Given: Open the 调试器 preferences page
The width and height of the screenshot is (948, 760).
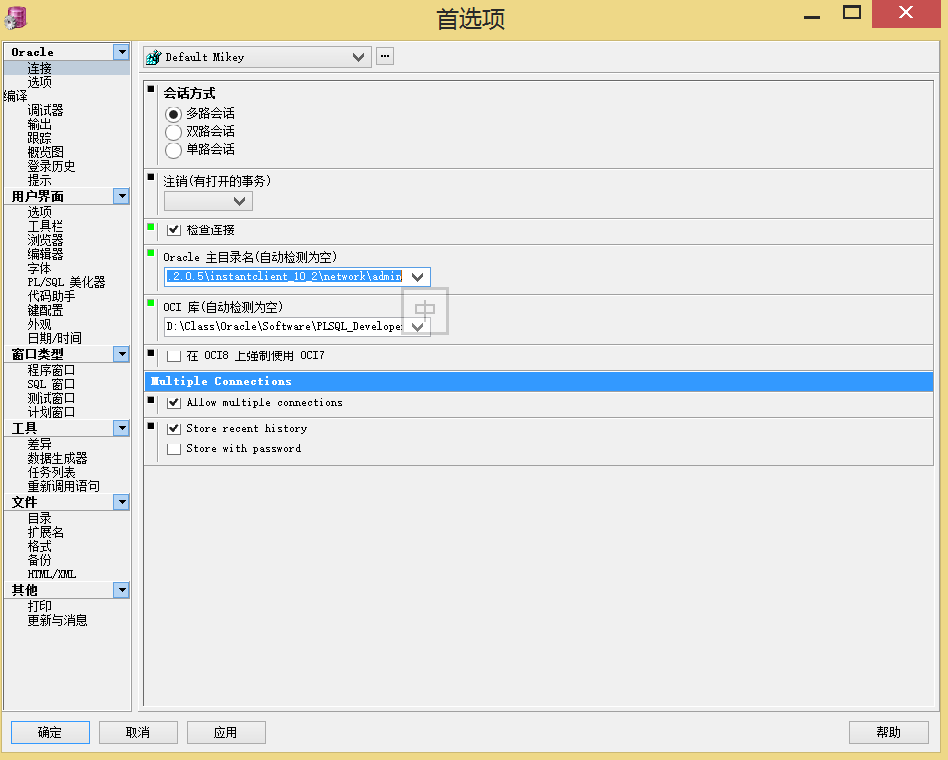Looking at the screenshot, I should tap(45, 110).
